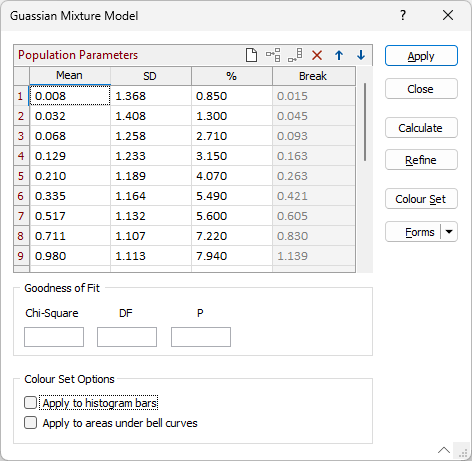Move row up with blue up arrow
The image size is (472, 461).
click(x=339, y=55)
